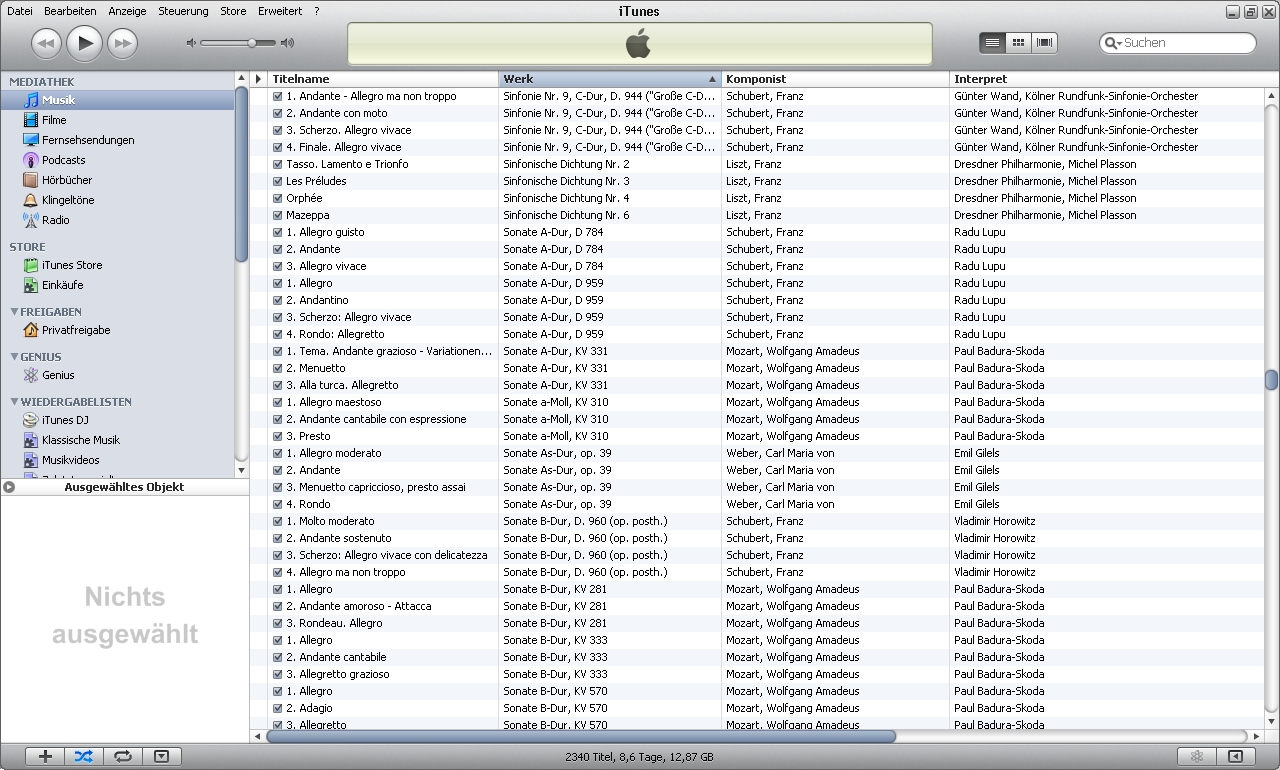The width and height of the screenshot is (1280, 770).
Task: Toggle repeat playback
Action: [123, 757]
